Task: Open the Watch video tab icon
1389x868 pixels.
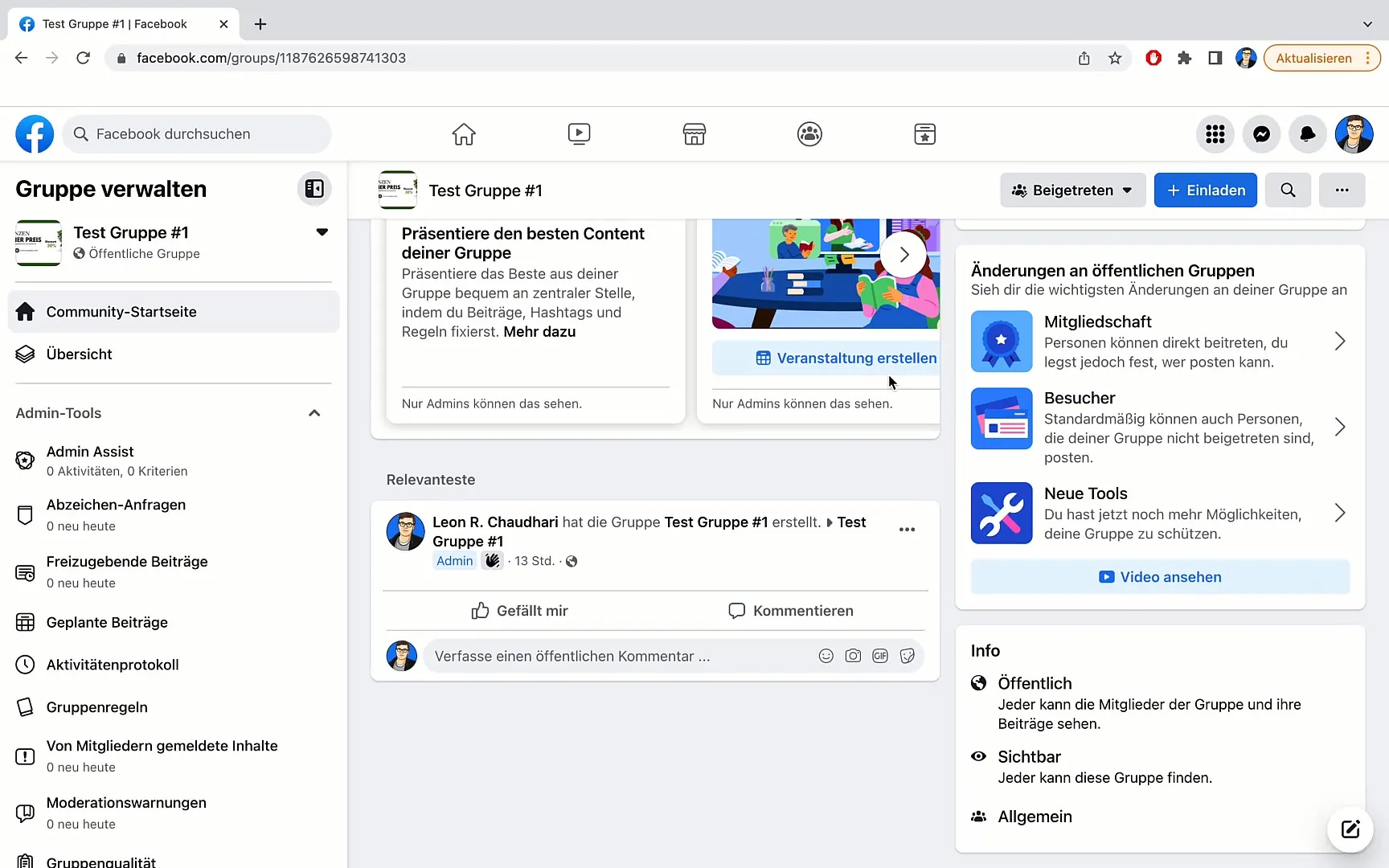Action: (x=579, y=134)
